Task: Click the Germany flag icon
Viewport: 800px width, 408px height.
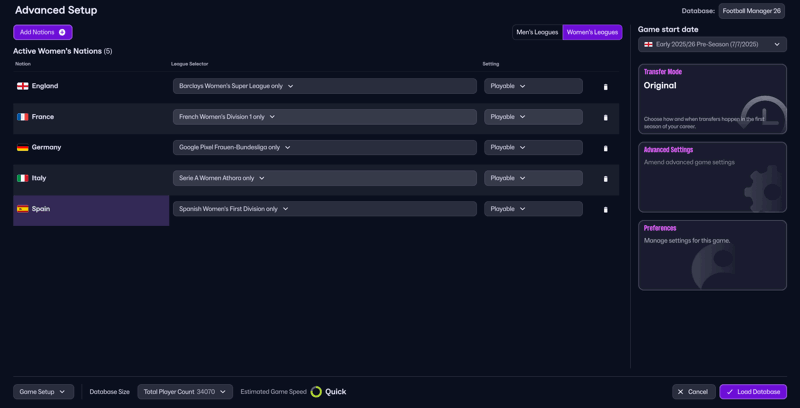Action: (x=22, y=147)
